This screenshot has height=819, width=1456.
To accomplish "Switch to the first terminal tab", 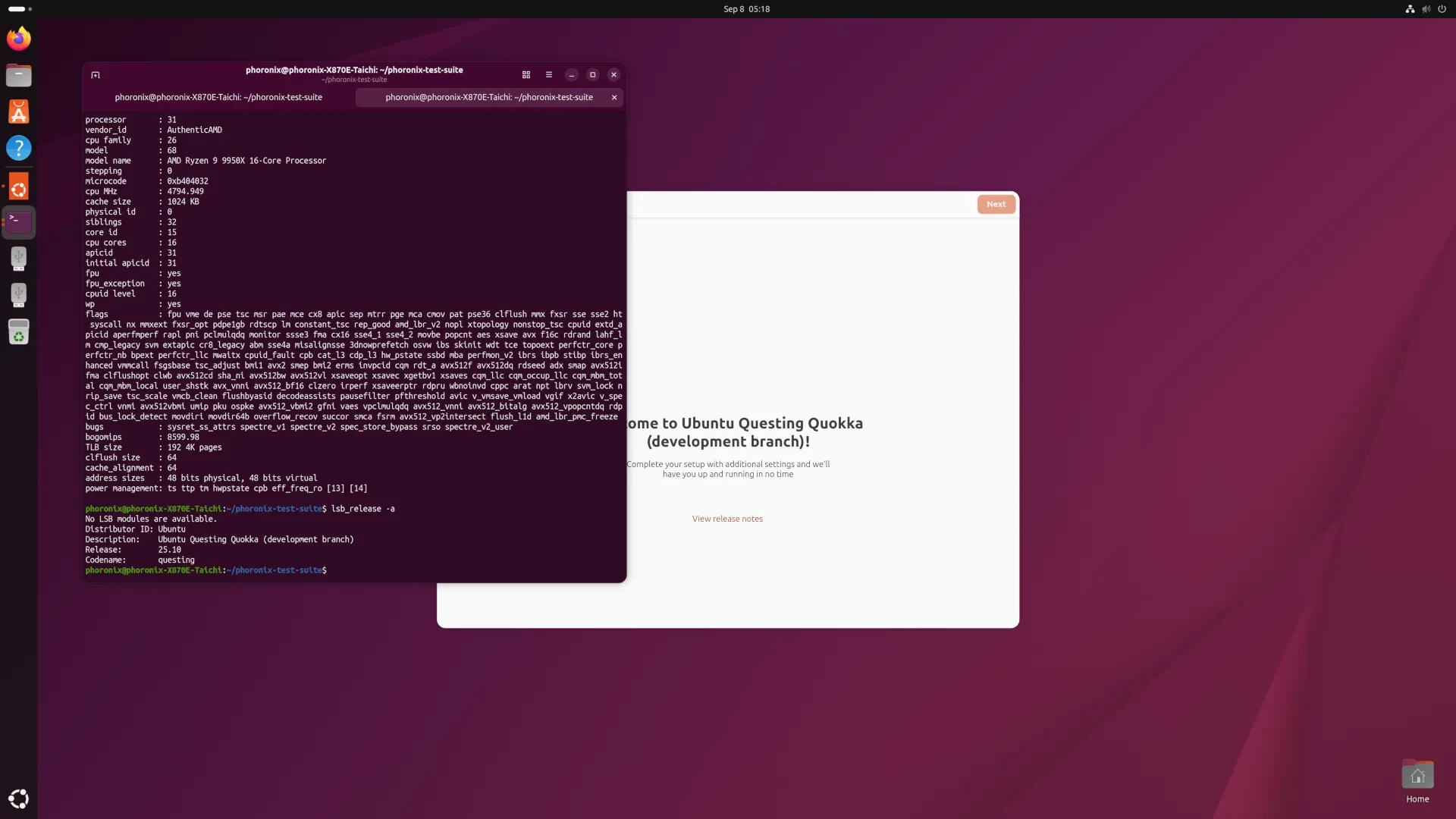I will 218,97.
